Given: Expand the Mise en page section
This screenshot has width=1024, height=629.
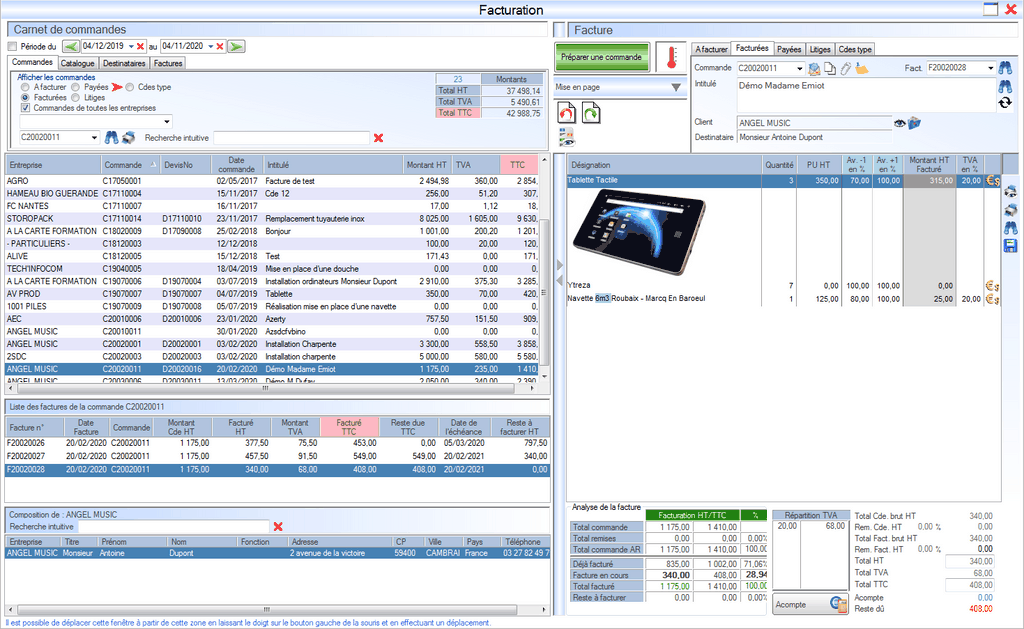Looking at the screenshot, I should tap(676, 87).
